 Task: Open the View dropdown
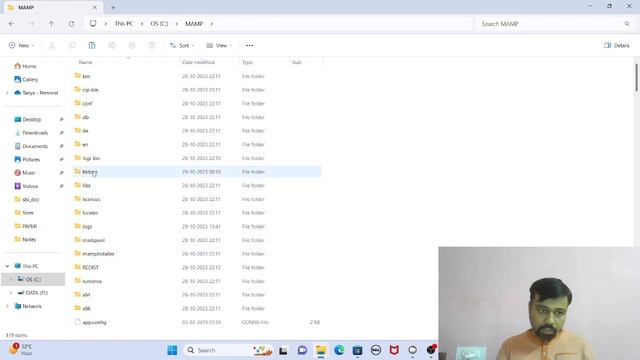pyautogui.click(x=219, y=45)
